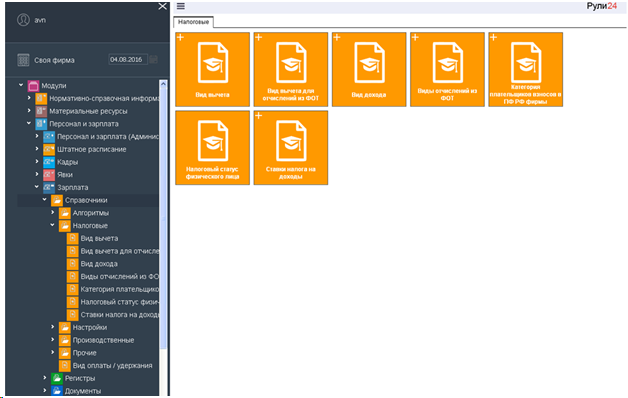
Task: Collapse the Налоговые folder
Action: pyautogui.click(x=52, y=225)
